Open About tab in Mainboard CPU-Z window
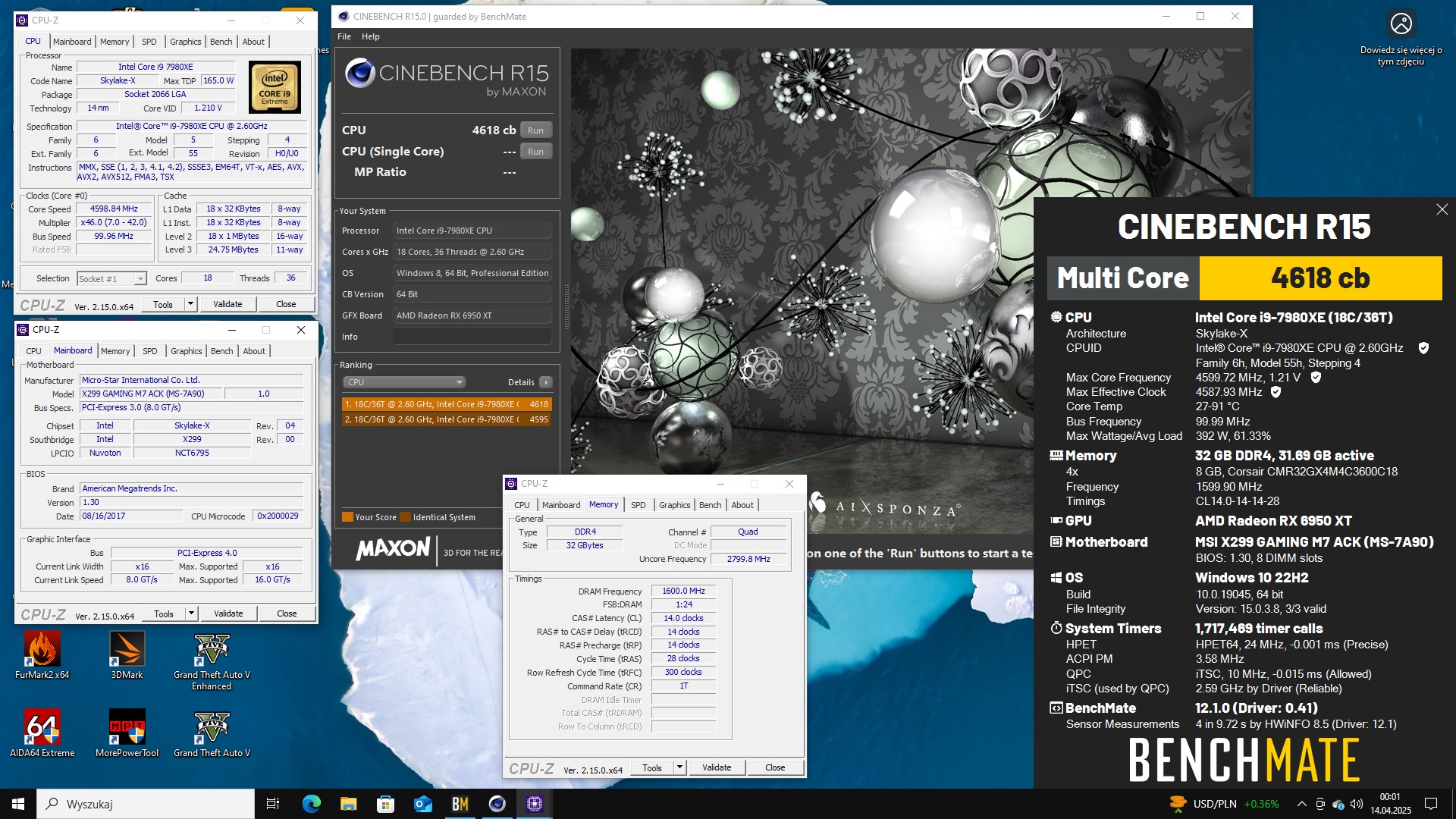Viewport: 1456px width, 819px height. pyautogui.click(x=254, y=351)
